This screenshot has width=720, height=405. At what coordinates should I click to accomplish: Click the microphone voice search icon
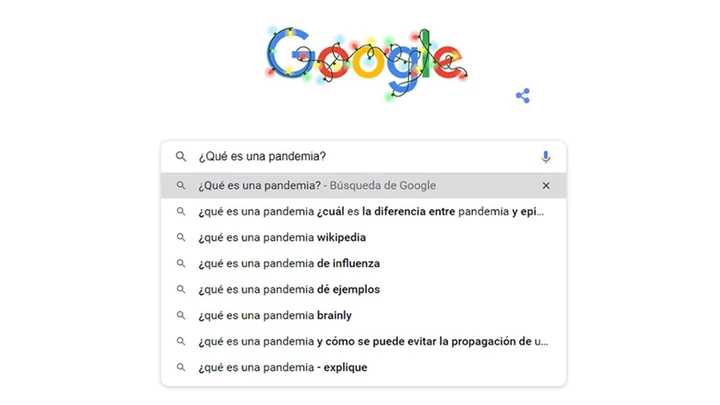pos(545,157)
